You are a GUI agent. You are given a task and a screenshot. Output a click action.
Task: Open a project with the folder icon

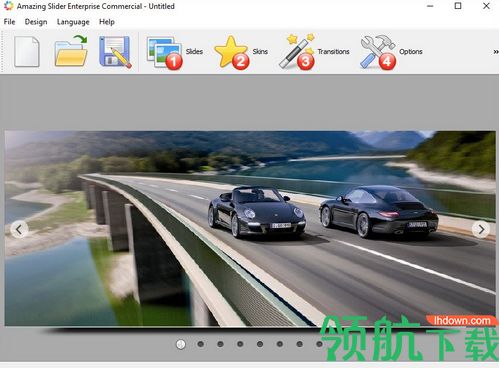click(71, 51)
